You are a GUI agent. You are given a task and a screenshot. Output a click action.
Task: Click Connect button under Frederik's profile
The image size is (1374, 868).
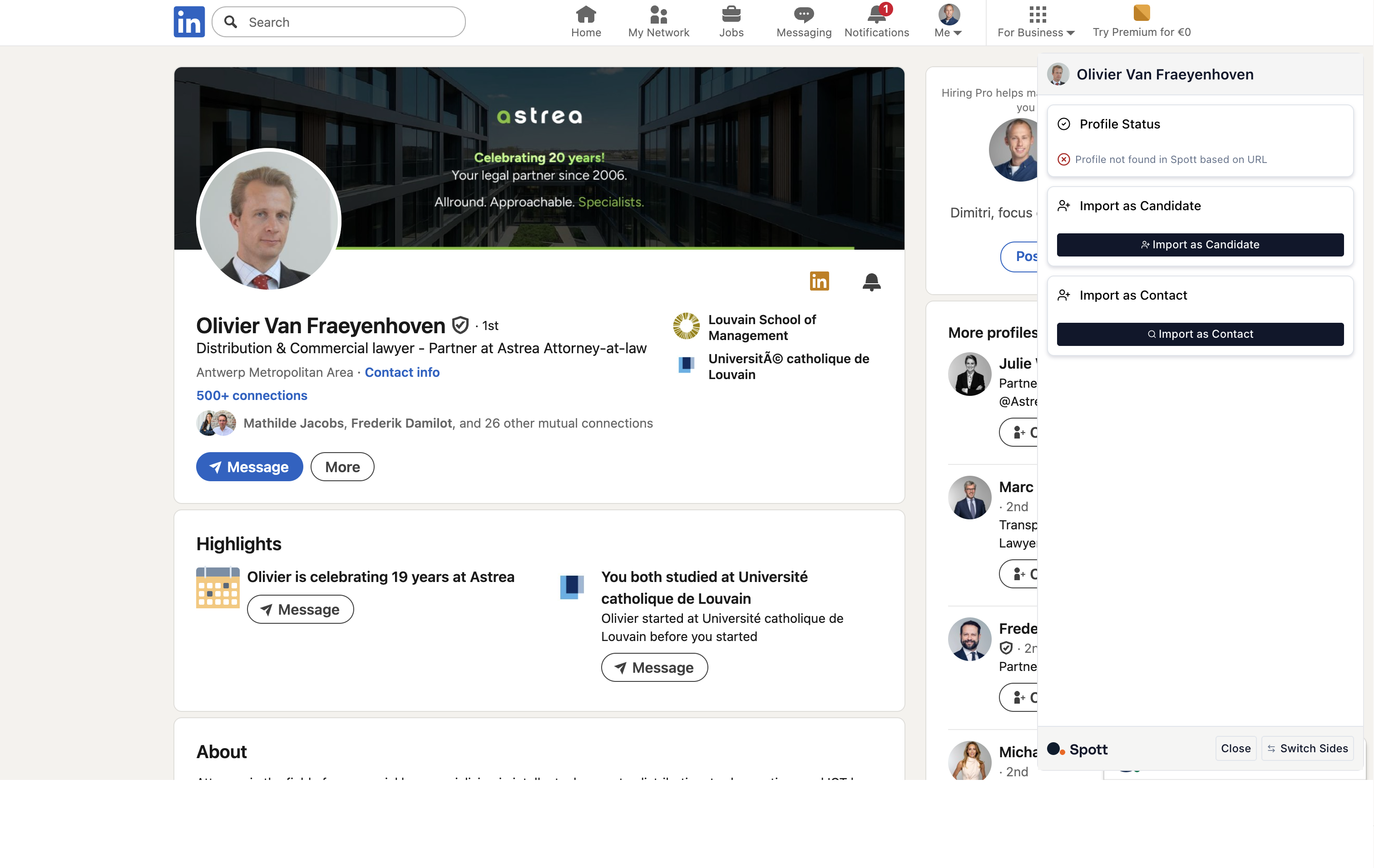click(1018, 697)
